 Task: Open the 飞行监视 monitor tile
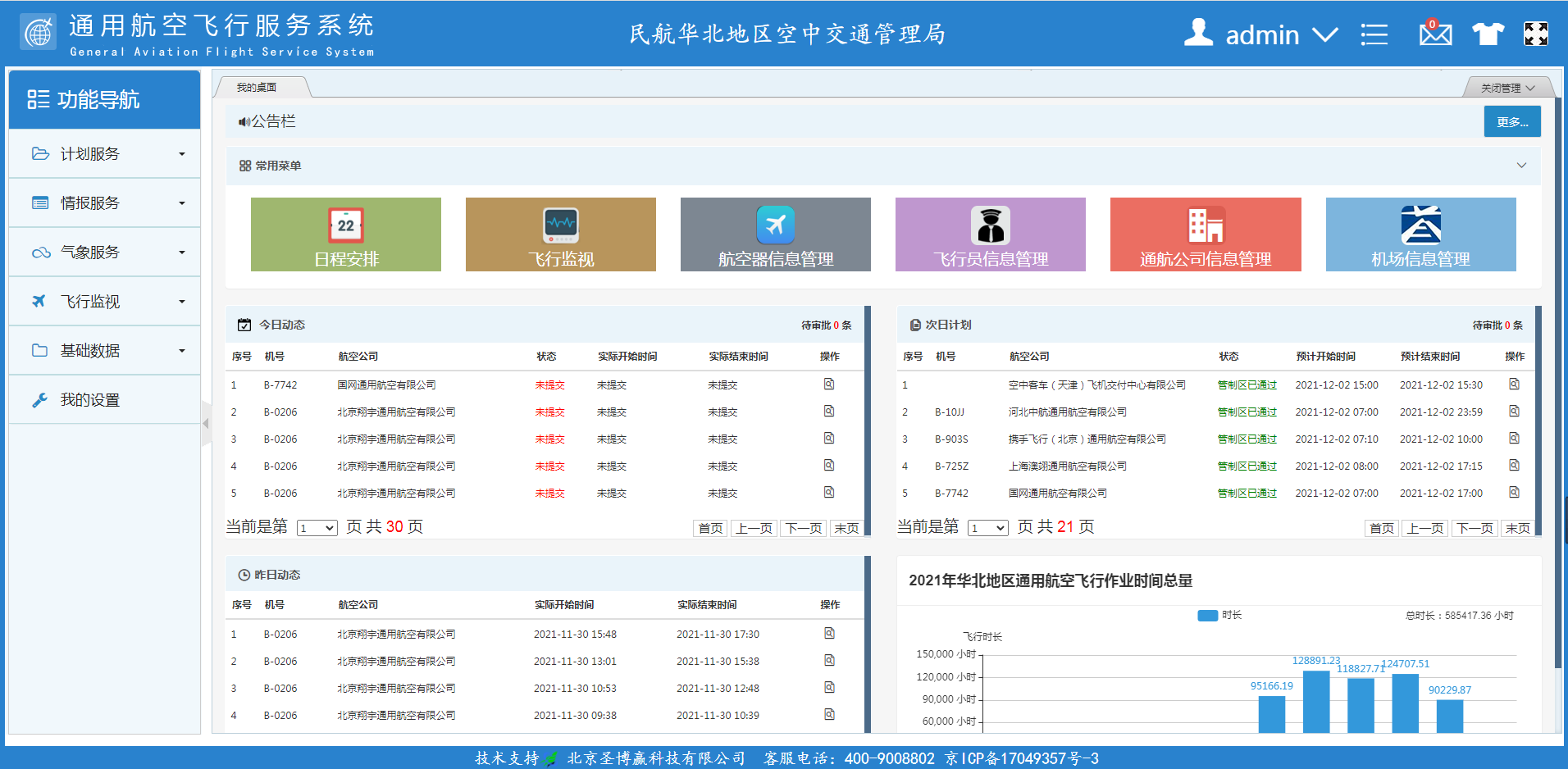coord(561,234)
